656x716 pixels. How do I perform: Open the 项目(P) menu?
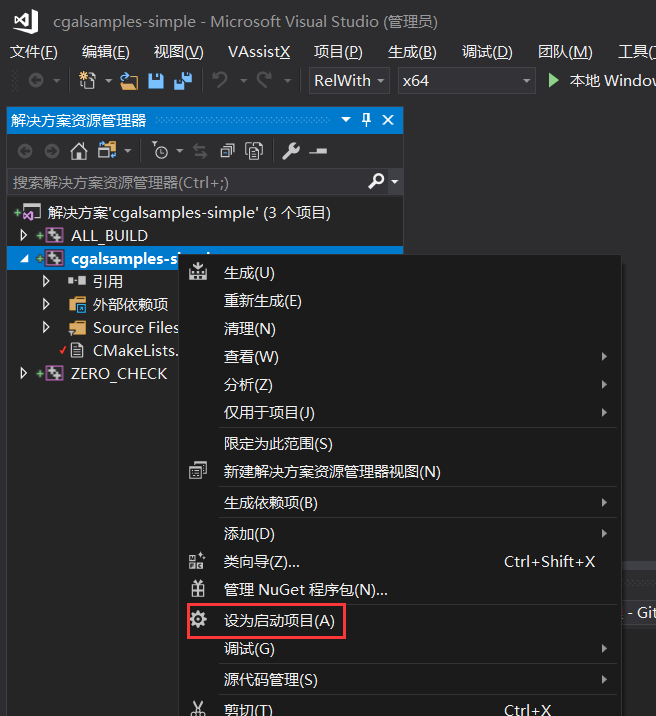[x=338, y=52]
